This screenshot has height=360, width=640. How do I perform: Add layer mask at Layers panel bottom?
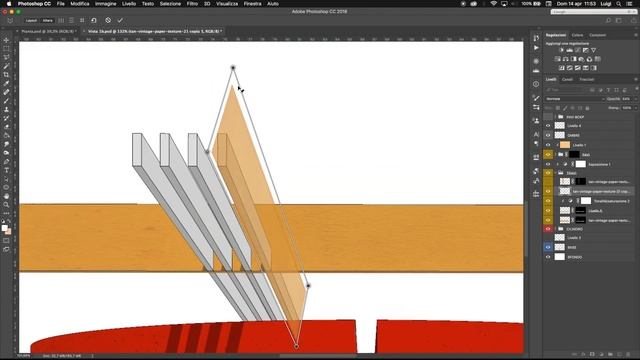pos(592,354)
